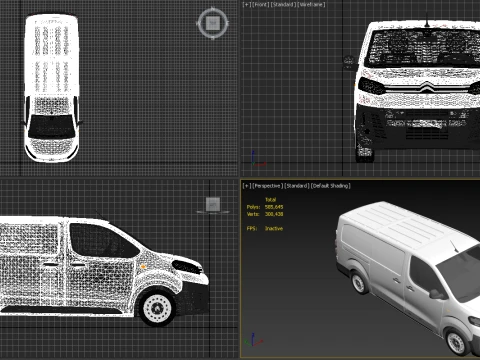This screenshot has height=360, width=480.
Task: Click the FPS 'Inactive' statistic
Action: (x=274, y=228)
